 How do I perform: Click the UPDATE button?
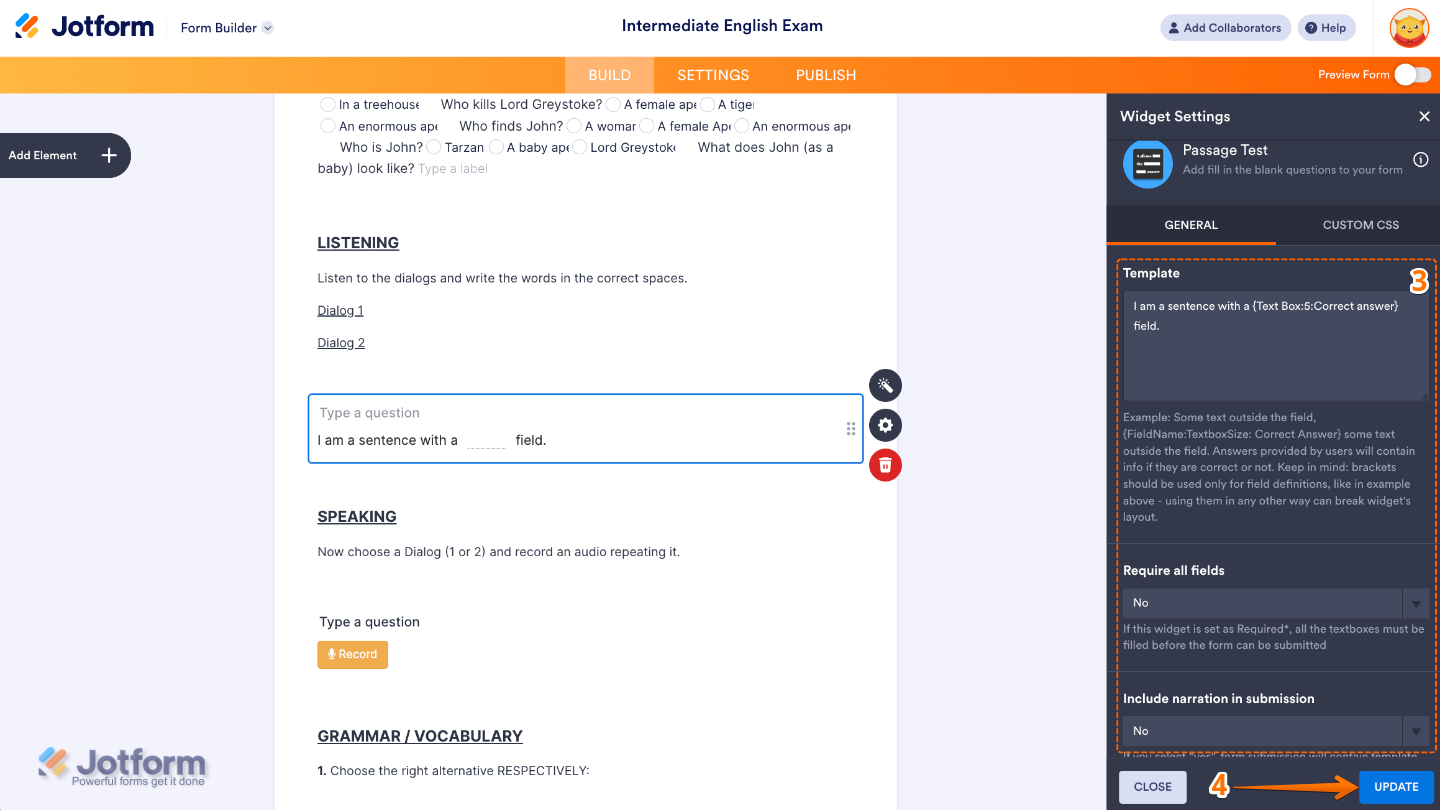click(x=1396, y=787)
